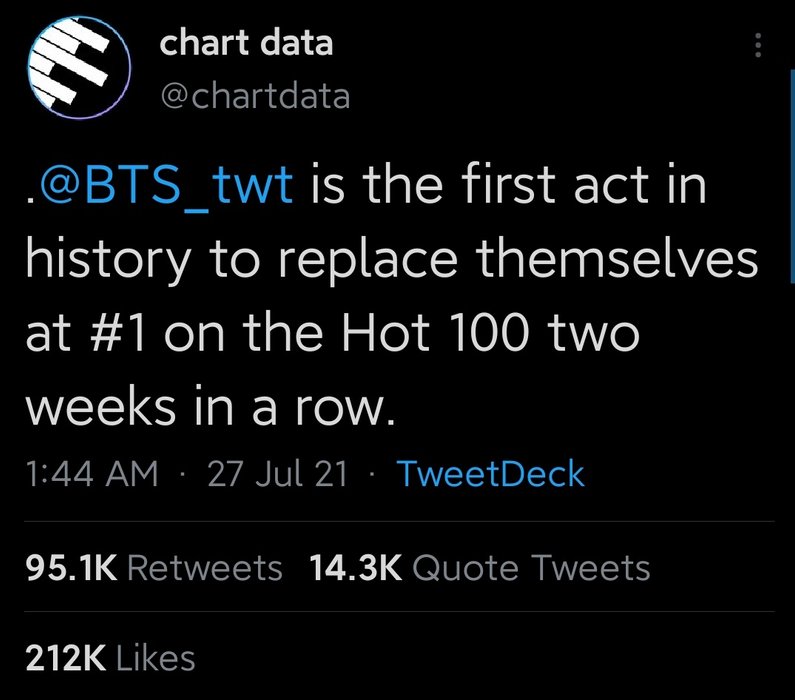The width and height of the screenshot is (795, 700).
Task: Click the blue scrollbar on right edge
Action: (x=792, y=176)
